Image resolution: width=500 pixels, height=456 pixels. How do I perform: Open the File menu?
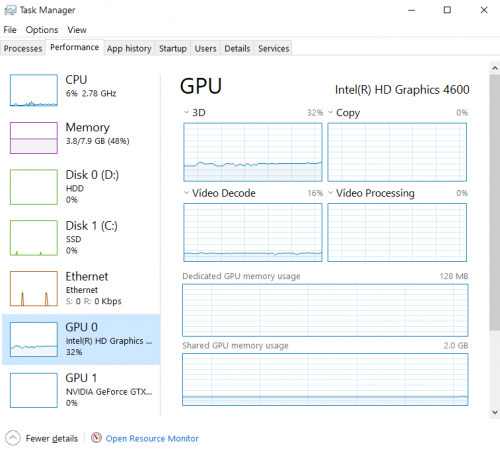pyautogui.click(x=10, y=30)
